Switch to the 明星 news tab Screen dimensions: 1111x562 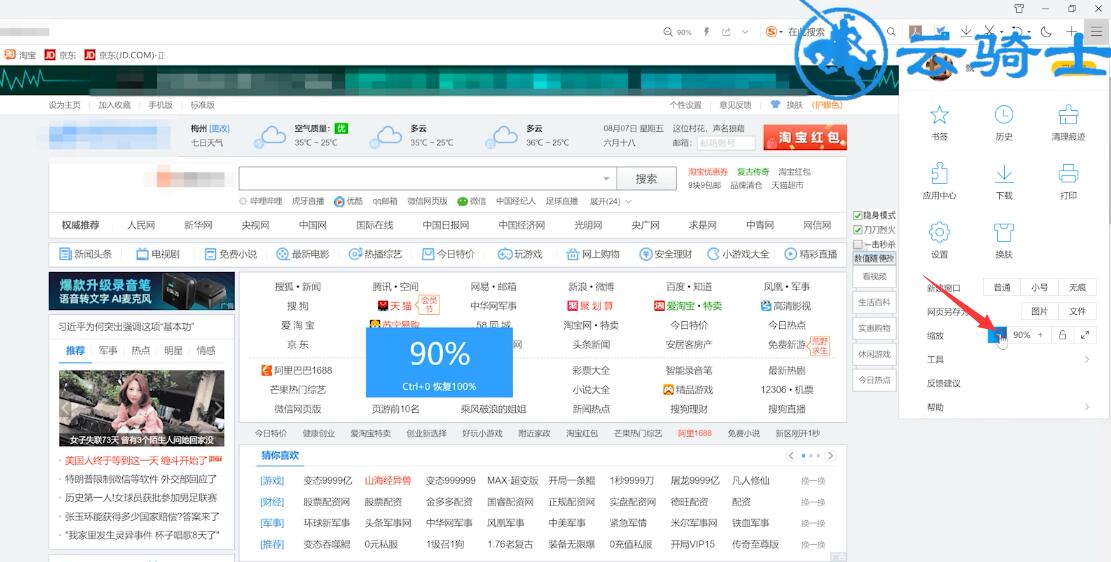173,350
